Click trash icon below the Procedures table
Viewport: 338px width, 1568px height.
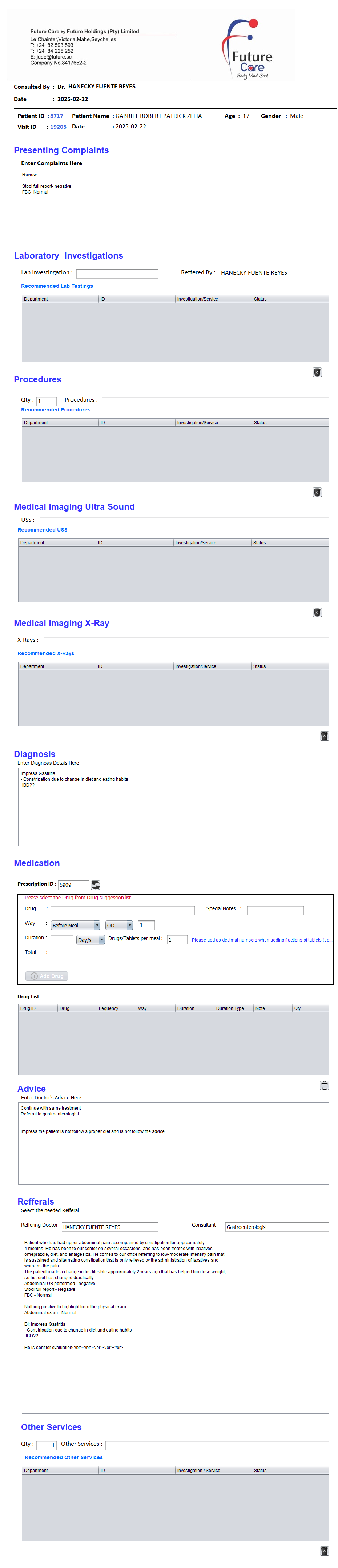(317, 493)
